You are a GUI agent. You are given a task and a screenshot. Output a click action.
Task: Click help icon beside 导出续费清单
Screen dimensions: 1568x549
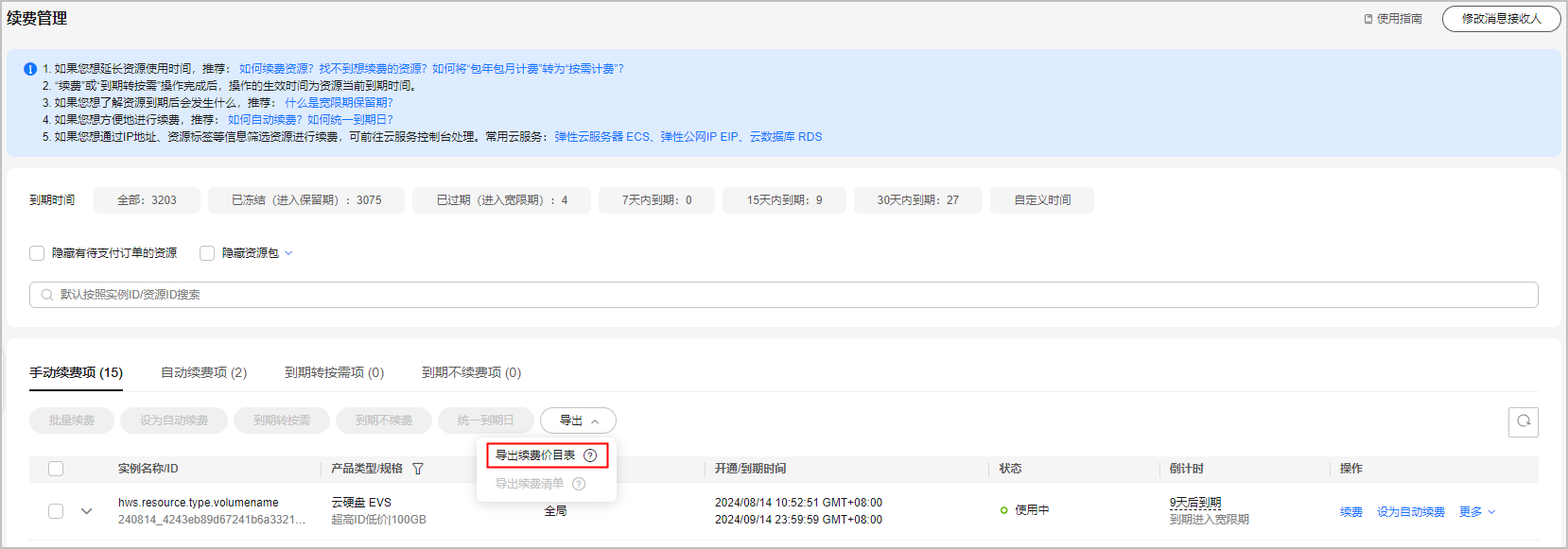click(579, 484)
